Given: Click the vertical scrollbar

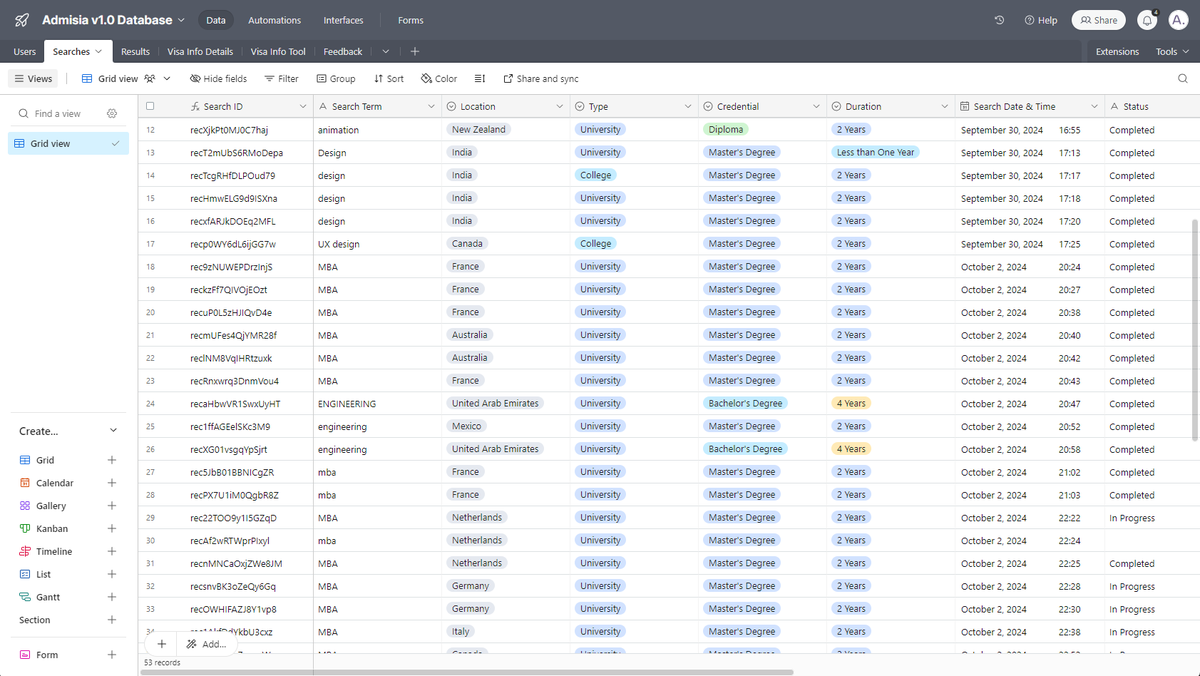Looking at the screenshot, I should point(1194,330).
